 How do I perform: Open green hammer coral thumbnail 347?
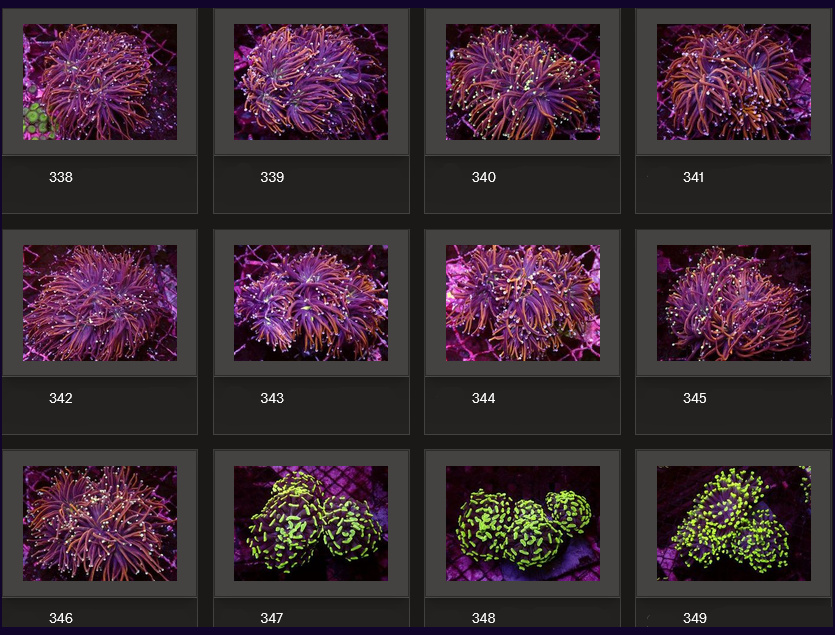point(311,524)
